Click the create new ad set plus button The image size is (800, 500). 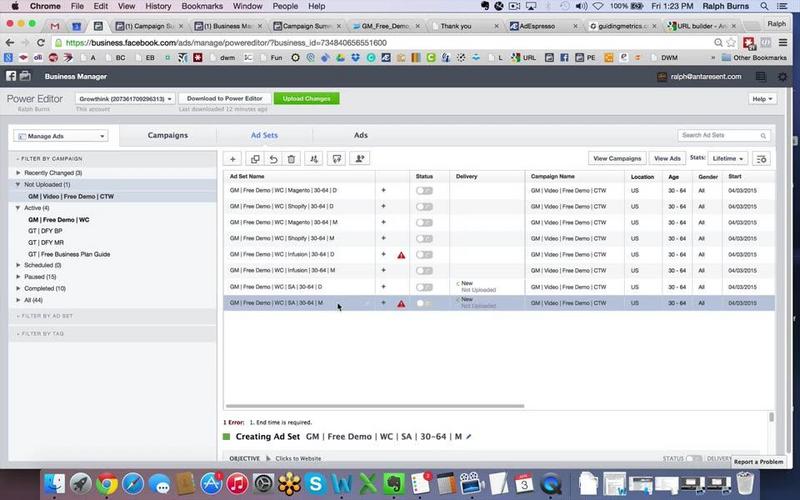[233, 159]
